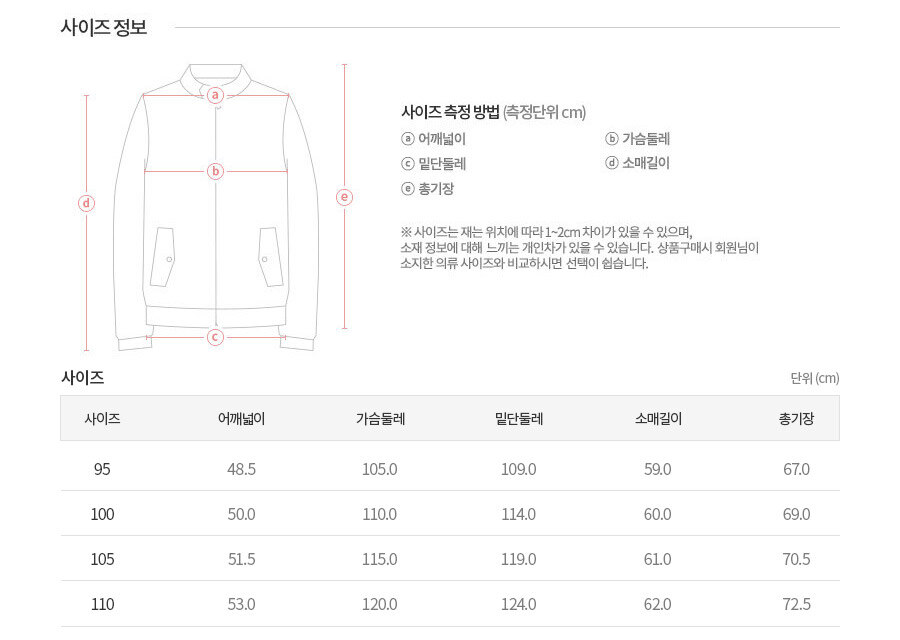Click the circled 'e' total length marker

345,197
